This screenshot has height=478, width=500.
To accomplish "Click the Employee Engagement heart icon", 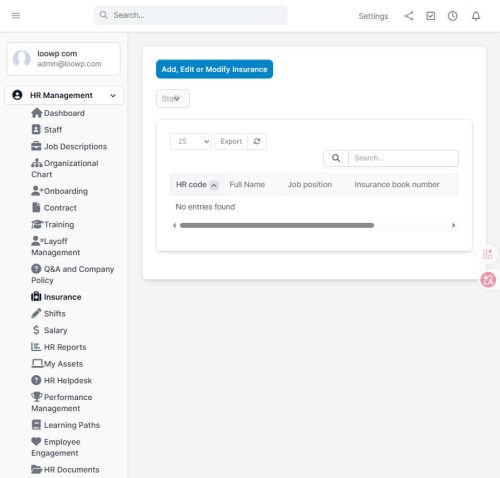I will coord(36,441).
